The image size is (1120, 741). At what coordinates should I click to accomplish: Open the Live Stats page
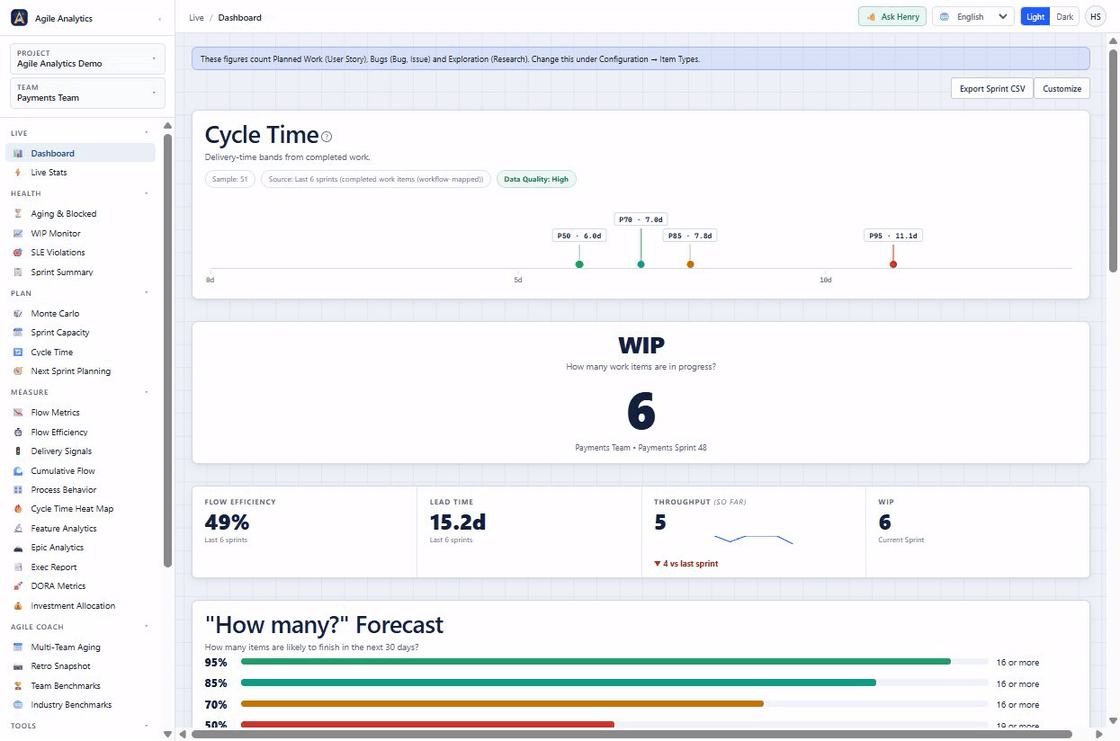coord(80,172)
